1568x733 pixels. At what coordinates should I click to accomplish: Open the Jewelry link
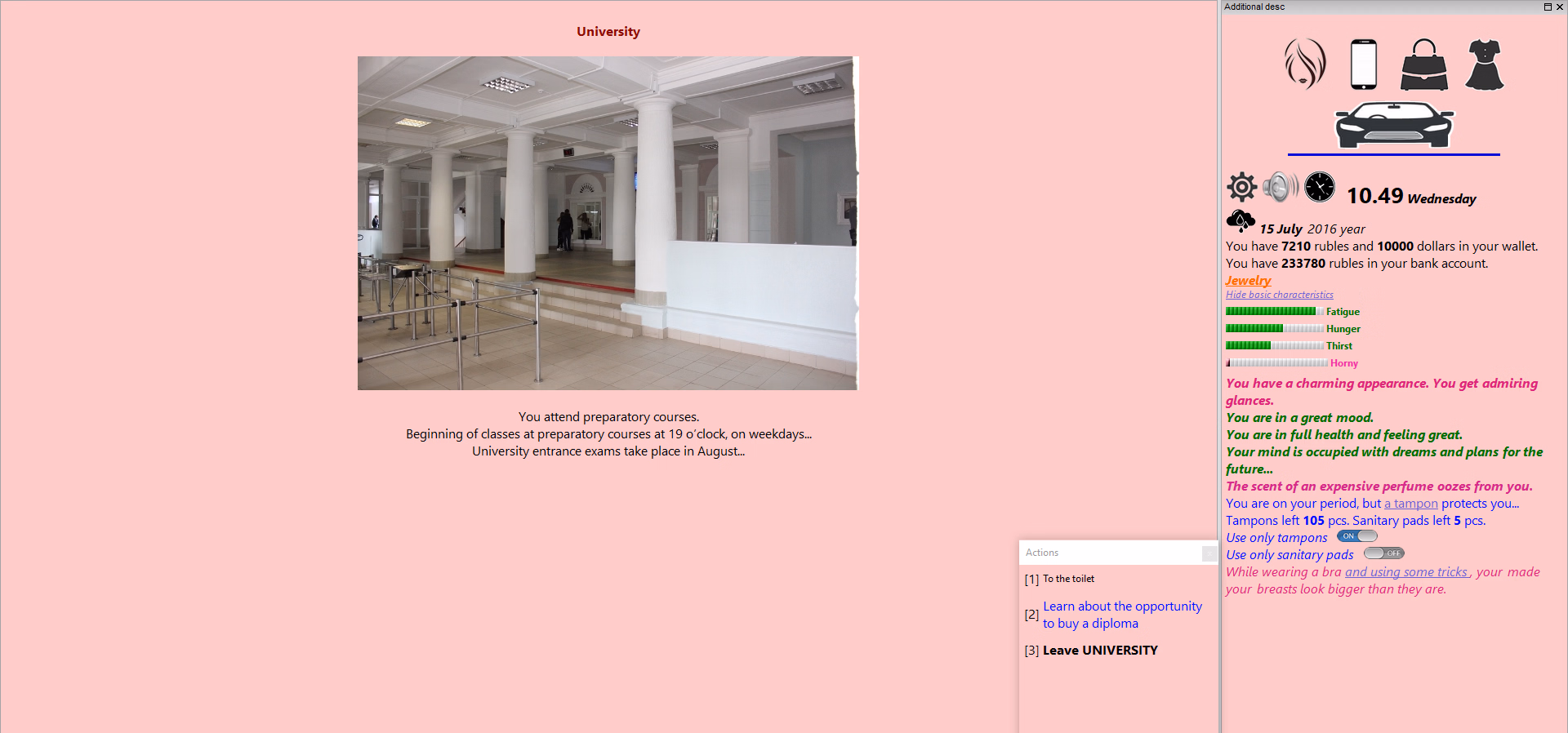click(1248, 281)
